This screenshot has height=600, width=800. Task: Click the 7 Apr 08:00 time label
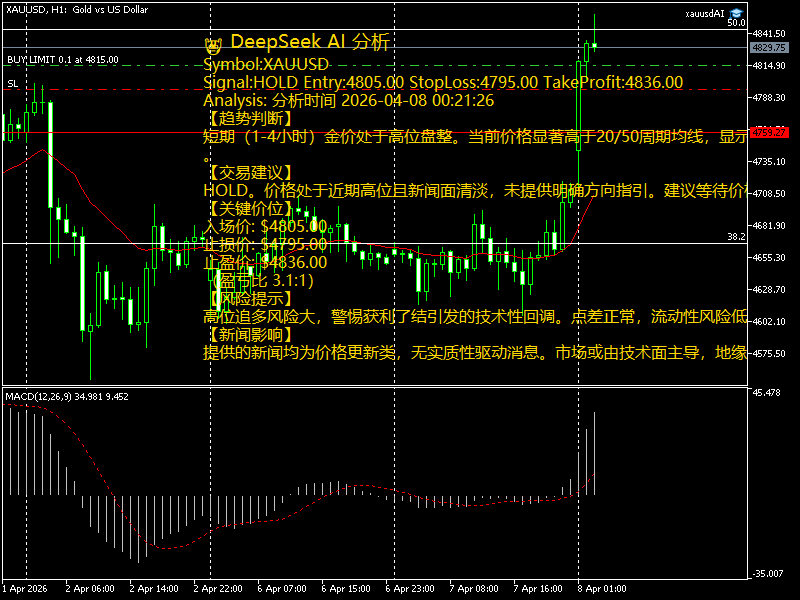tap(474, 589)
